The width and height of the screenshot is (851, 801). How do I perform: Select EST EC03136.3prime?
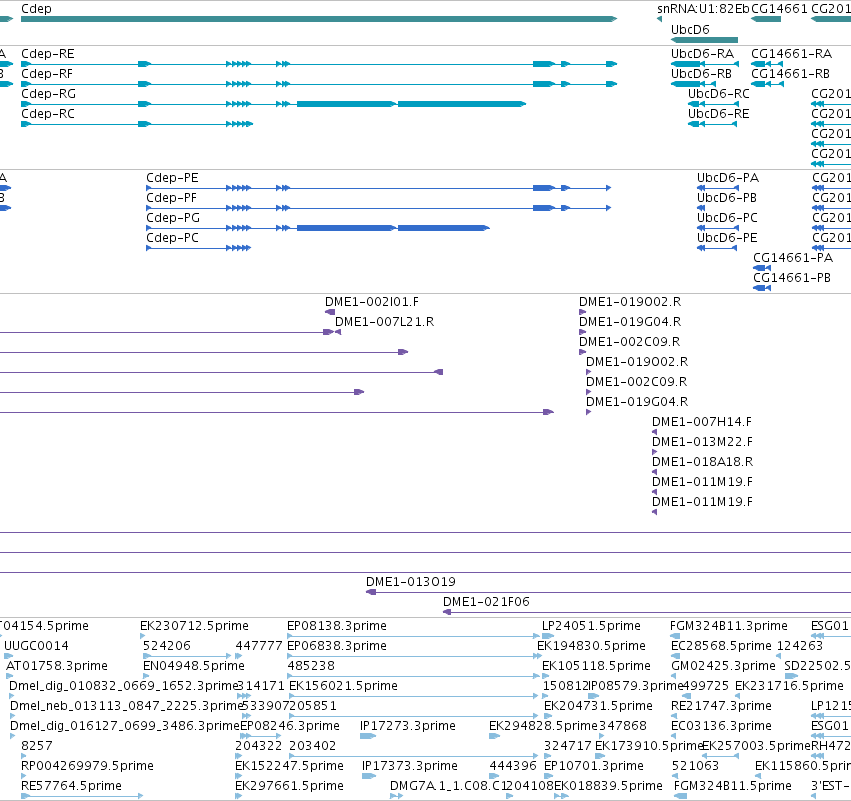point(721,726)
